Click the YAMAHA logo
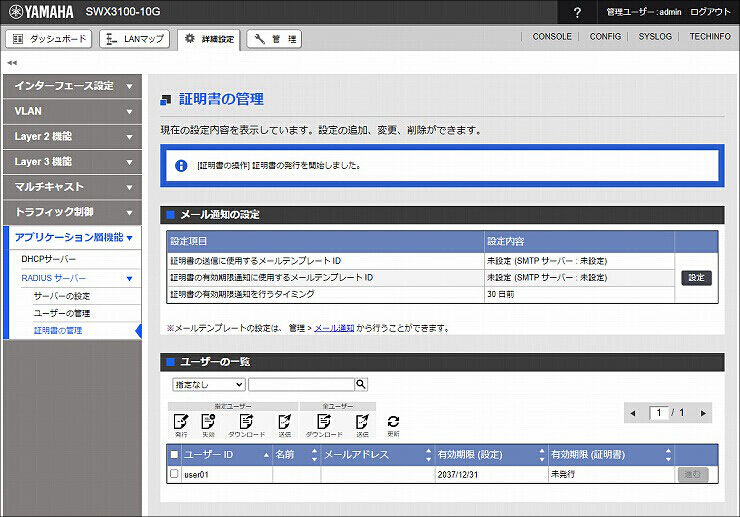This screenshot has height=517, width=740. (42, 12)
